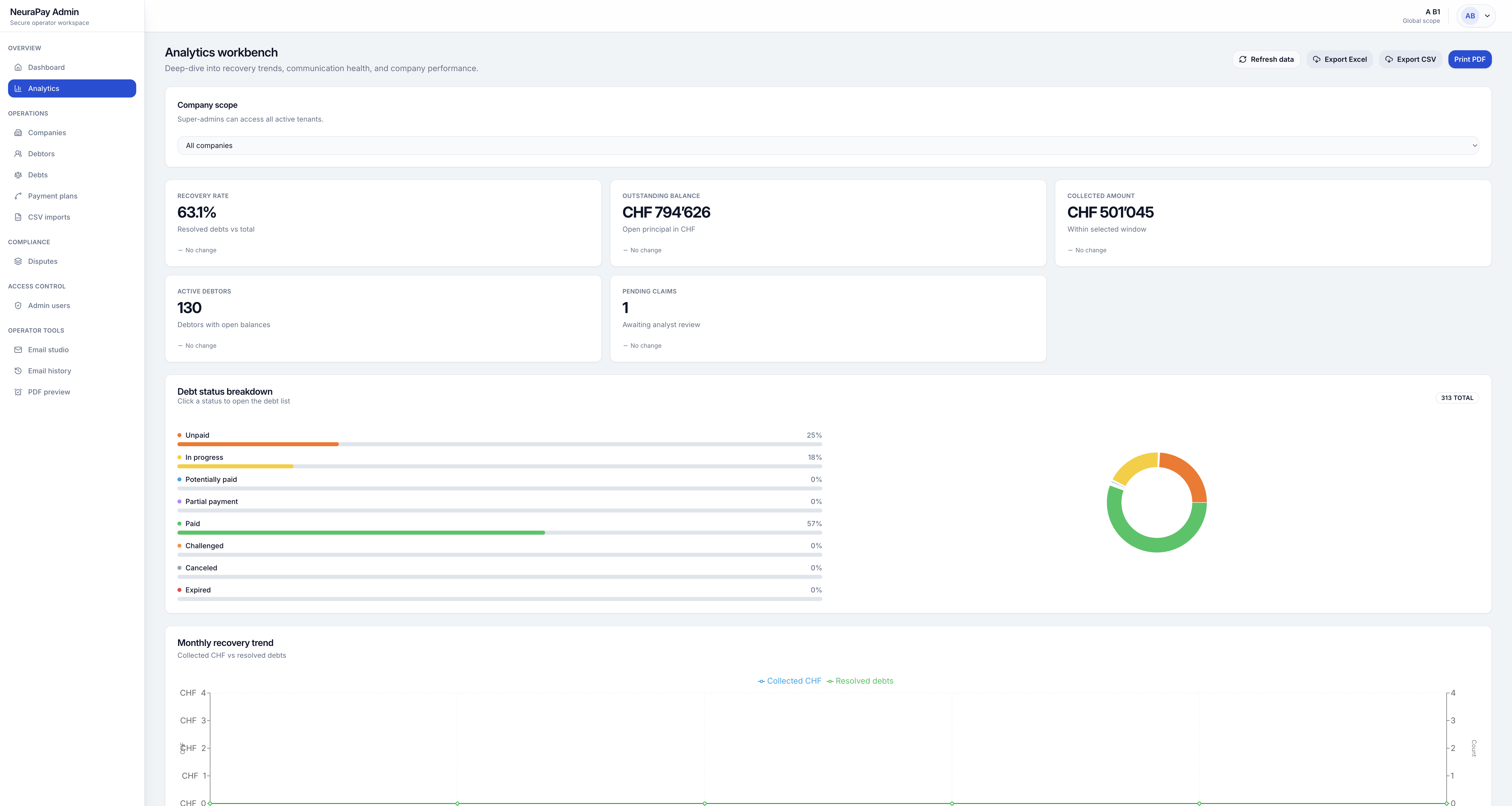Open the All companies scope dropdown
The image size is (1512, 806).
[x=828, y=145]
